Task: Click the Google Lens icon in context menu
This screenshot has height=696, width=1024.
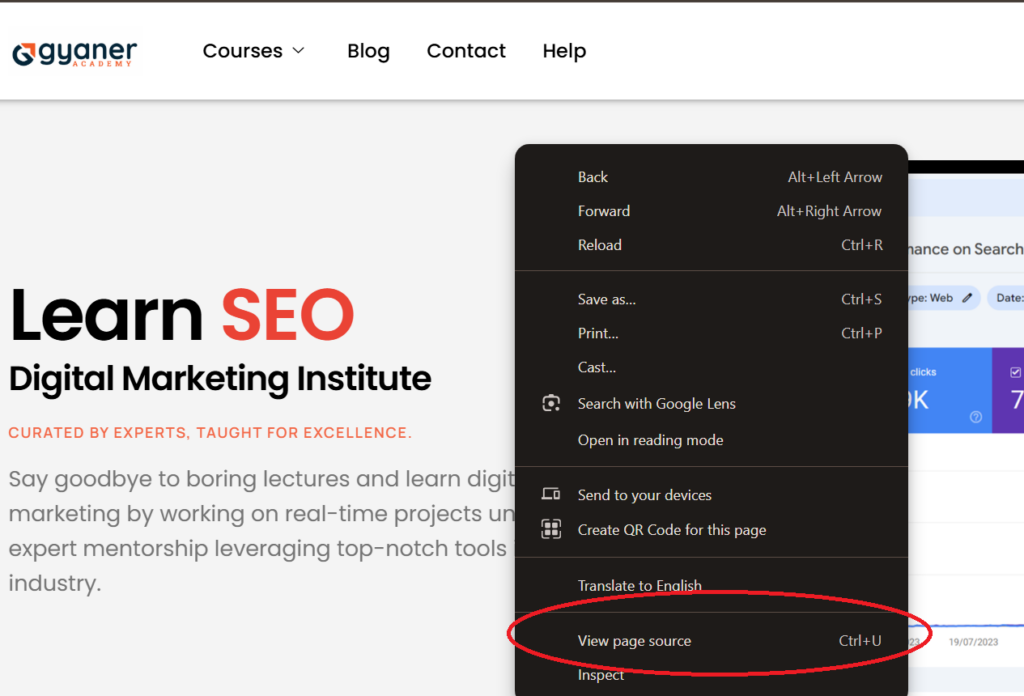Action: pos(551,404)
